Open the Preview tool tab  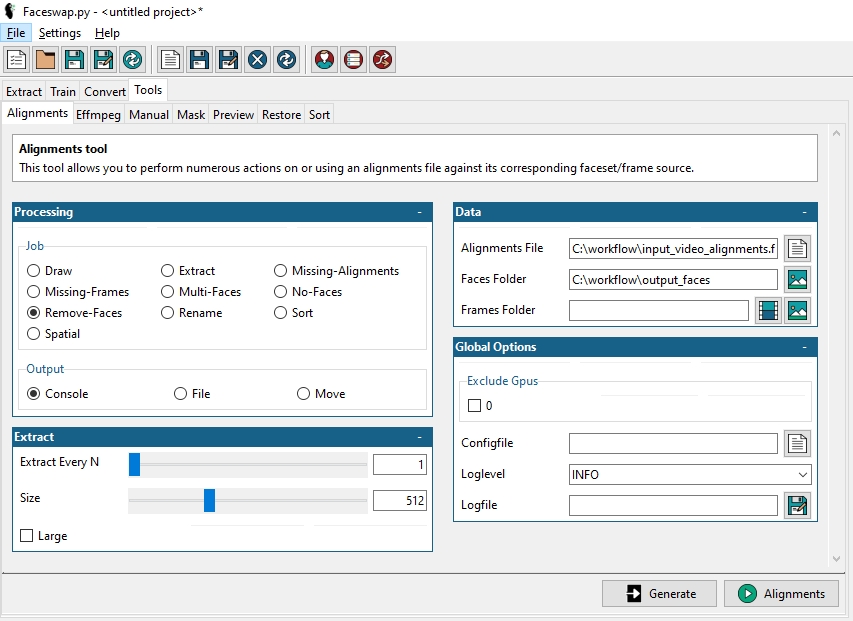pos(233,115)
